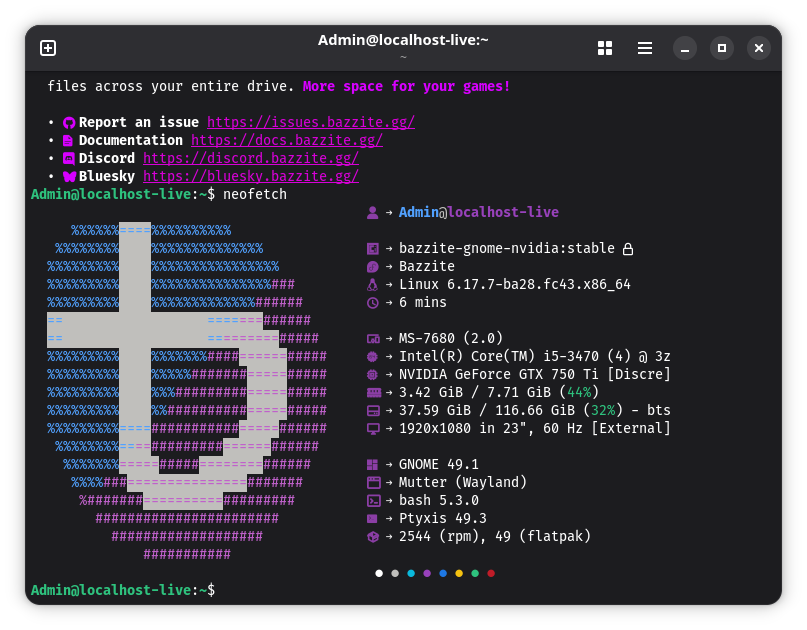Click the bazzite-gnome-nvidia:stable text

[x=507, y=249]
